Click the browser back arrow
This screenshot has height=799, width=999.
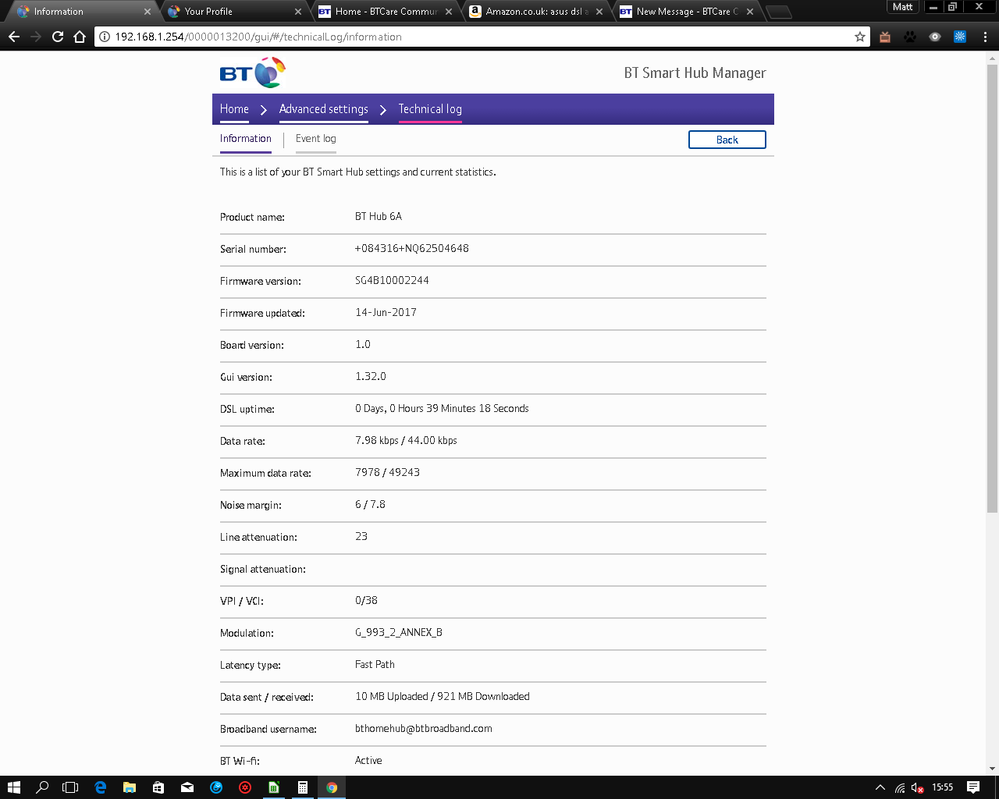coord(13,37)
